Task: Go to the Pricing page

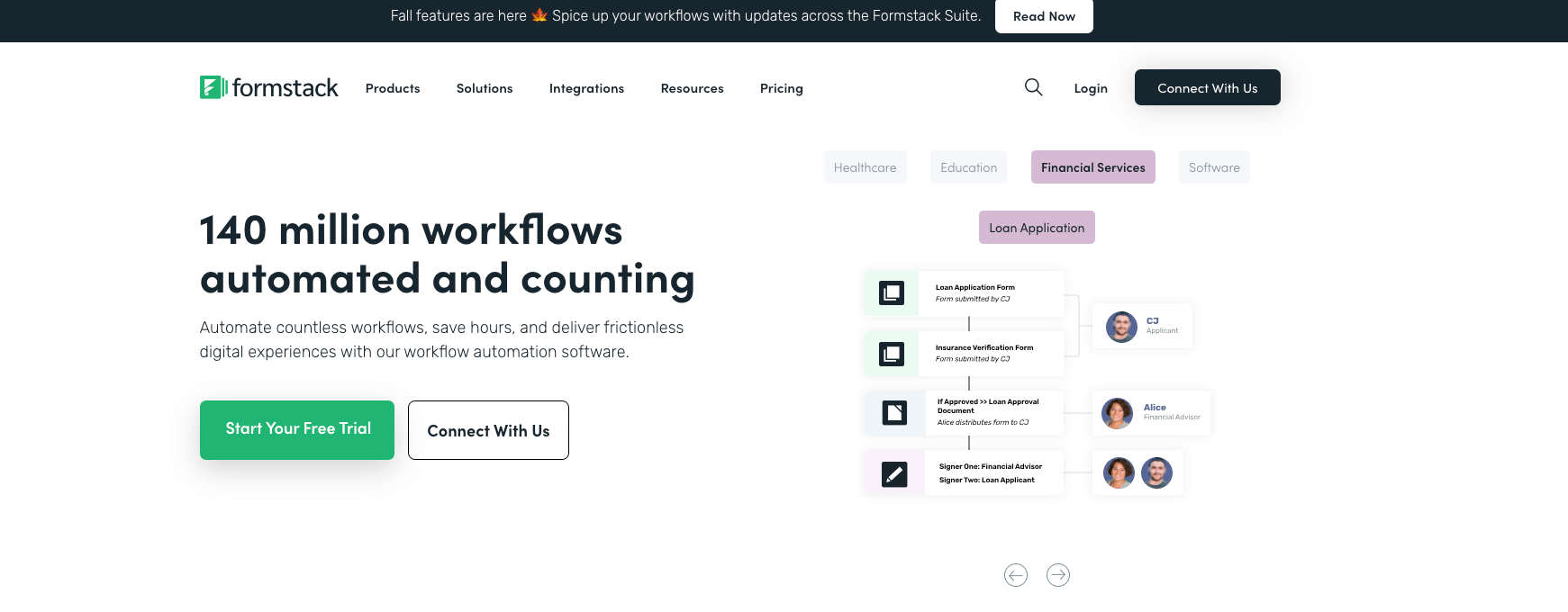Action: (781, 88)
